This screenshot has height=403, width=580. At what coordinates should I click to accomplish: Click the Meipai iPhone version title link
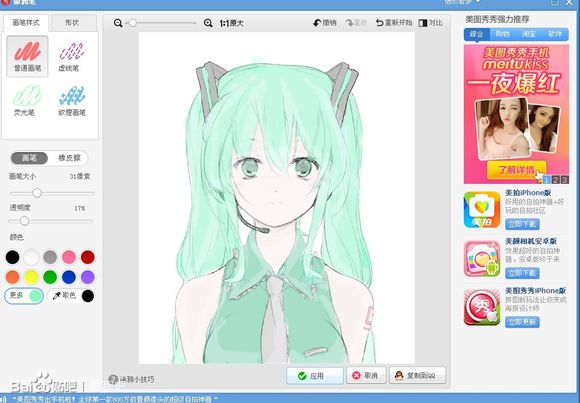[x=528, y=193]
